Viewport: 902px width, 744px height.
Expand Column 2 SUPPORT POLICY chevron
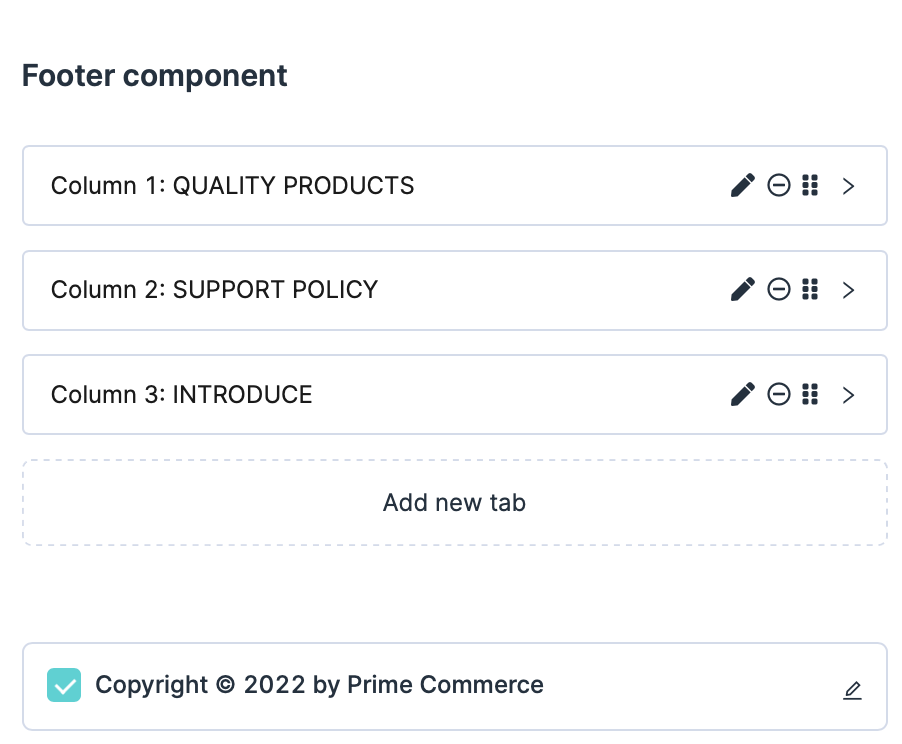pos(848,290)
